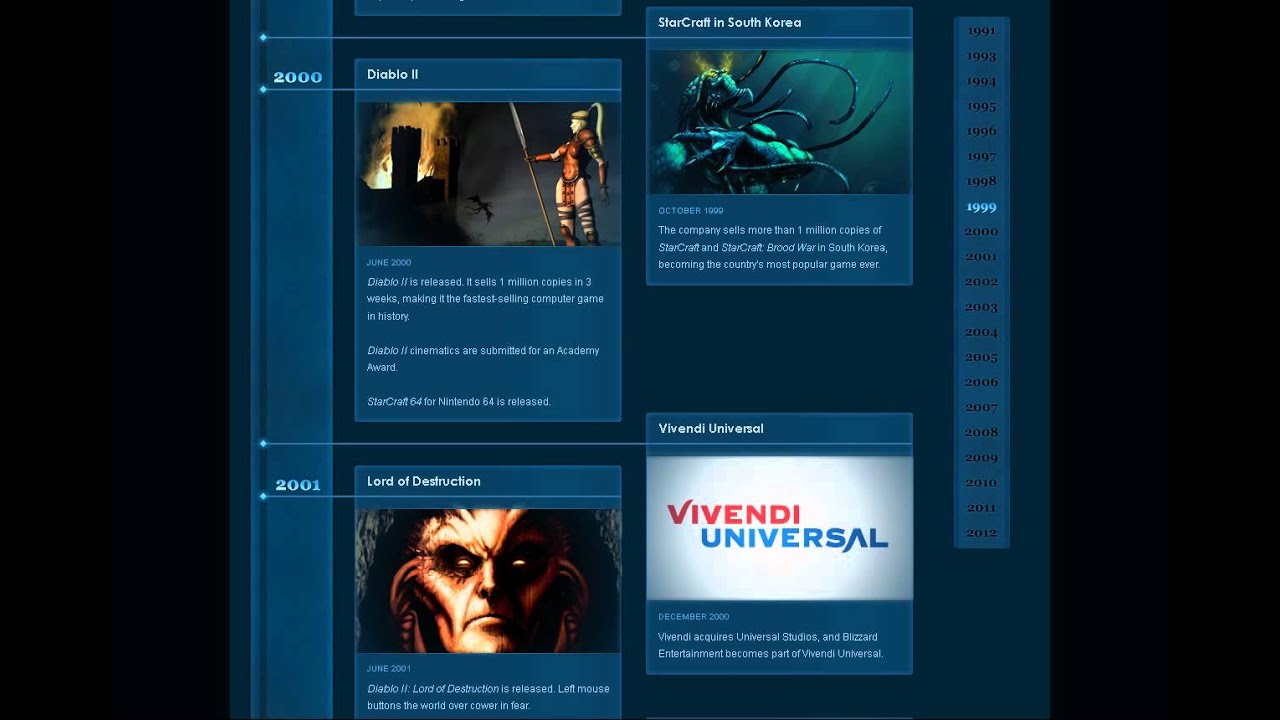This screenshot has height=720, width=1280.
Task: Click the 1 million copies South Korea text
Action: (x=772, y=247)
